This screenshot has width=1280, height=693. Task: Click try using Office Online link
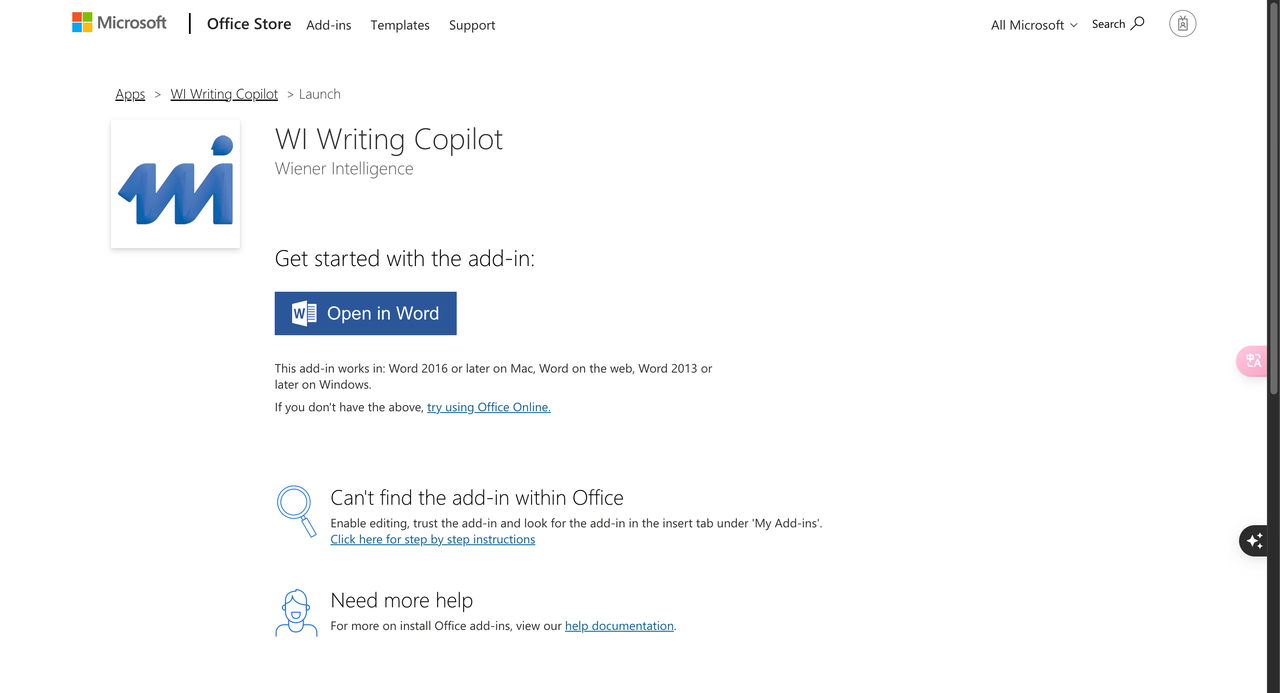[489, 407]
